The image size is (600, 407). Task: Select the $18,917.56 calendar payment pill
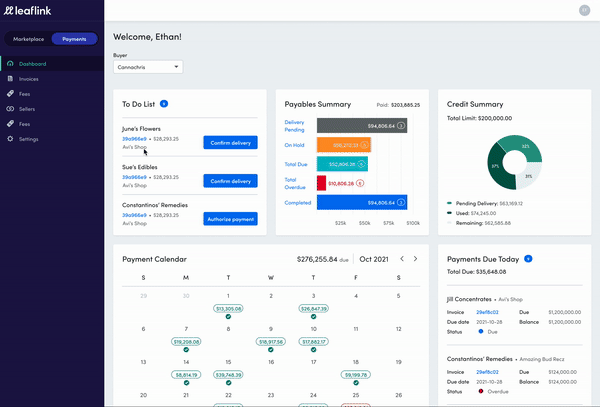271,342
